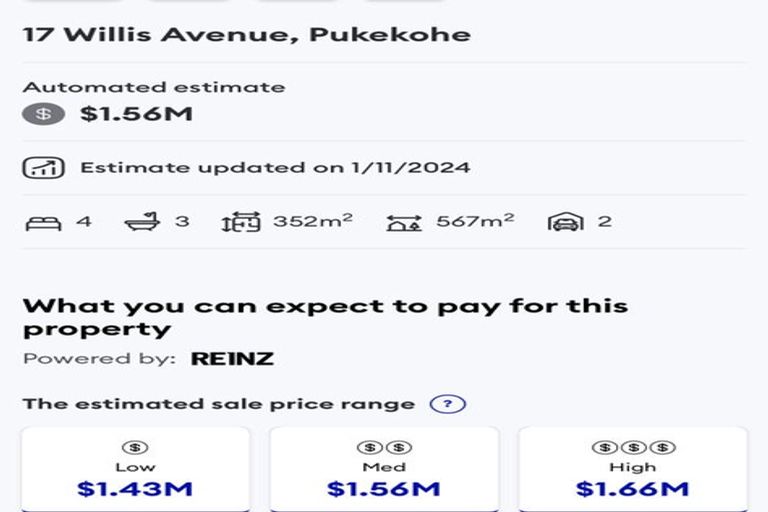Screen dimensions: 768x512
Task: Click the 352m² floor area value
Action: pyautogui.click(x=313, y=221)
